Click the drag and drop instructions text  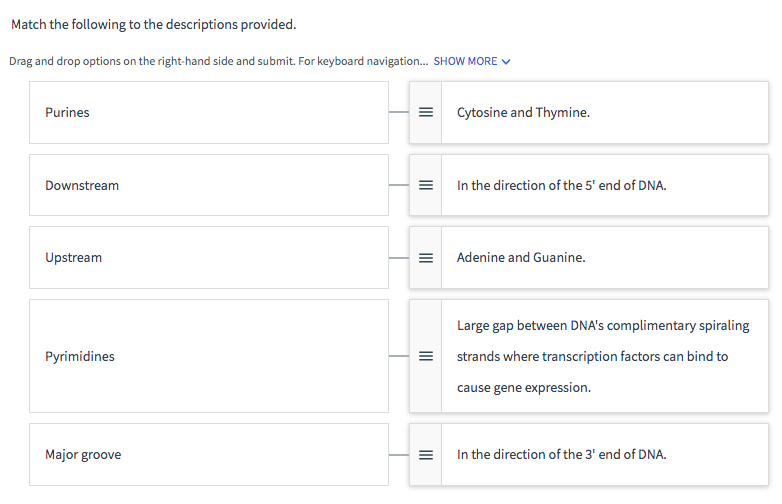point(217,61)
